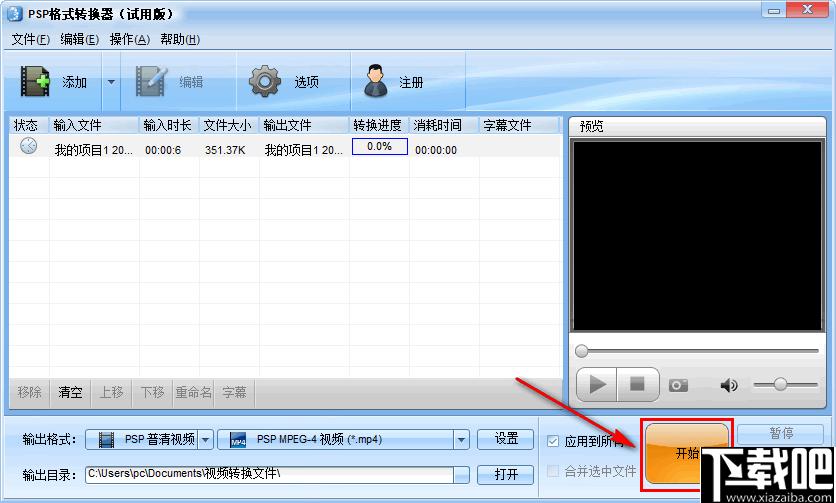Click the 输入文件 column header
Screen dimensions: 836x503
[x=94, y=125]
